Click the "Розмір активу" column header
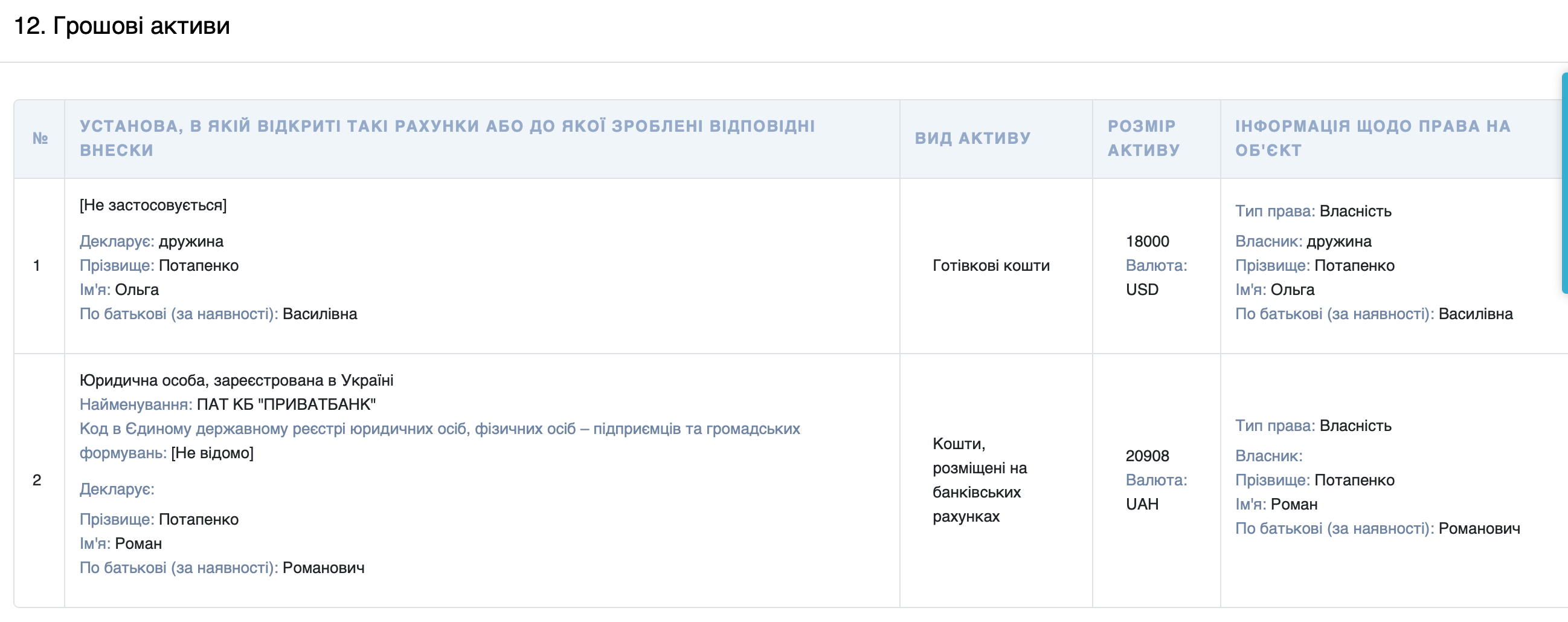Viewport: 1568px width, 622px height. 1143,138
